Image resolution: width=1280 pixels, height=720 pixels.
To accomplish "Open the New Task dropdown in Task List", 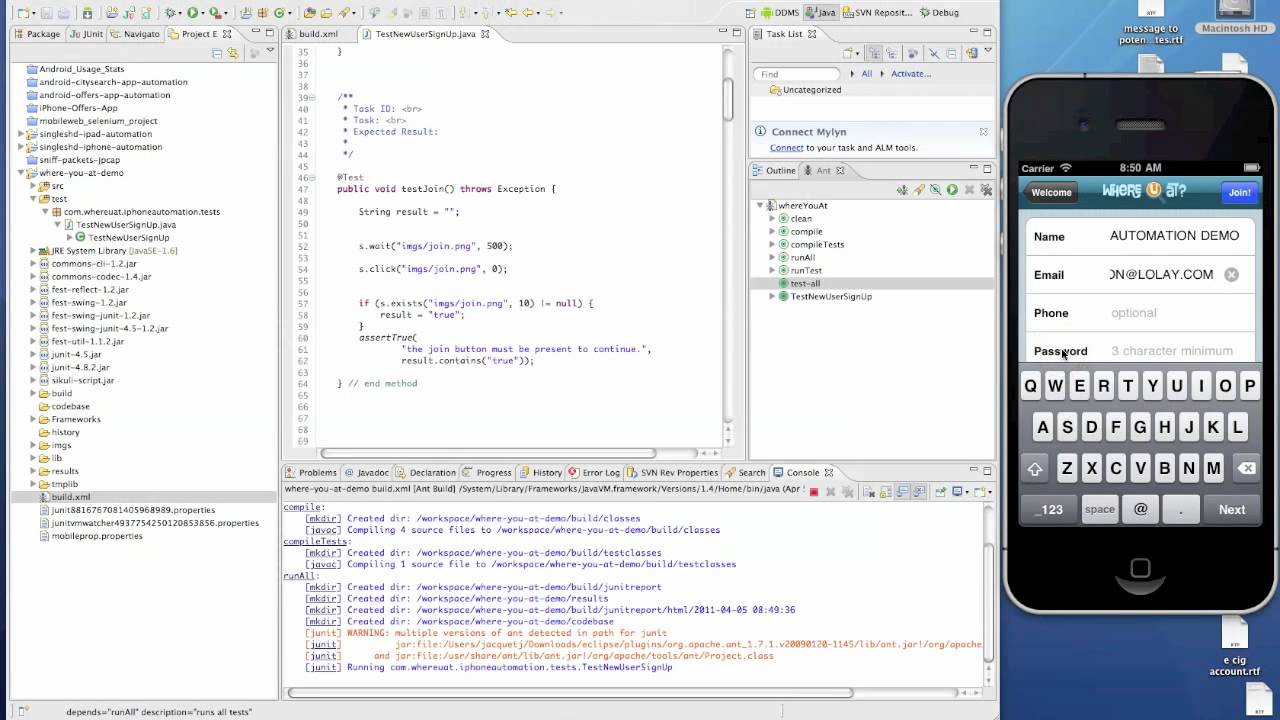I will [x=857, y=53].
